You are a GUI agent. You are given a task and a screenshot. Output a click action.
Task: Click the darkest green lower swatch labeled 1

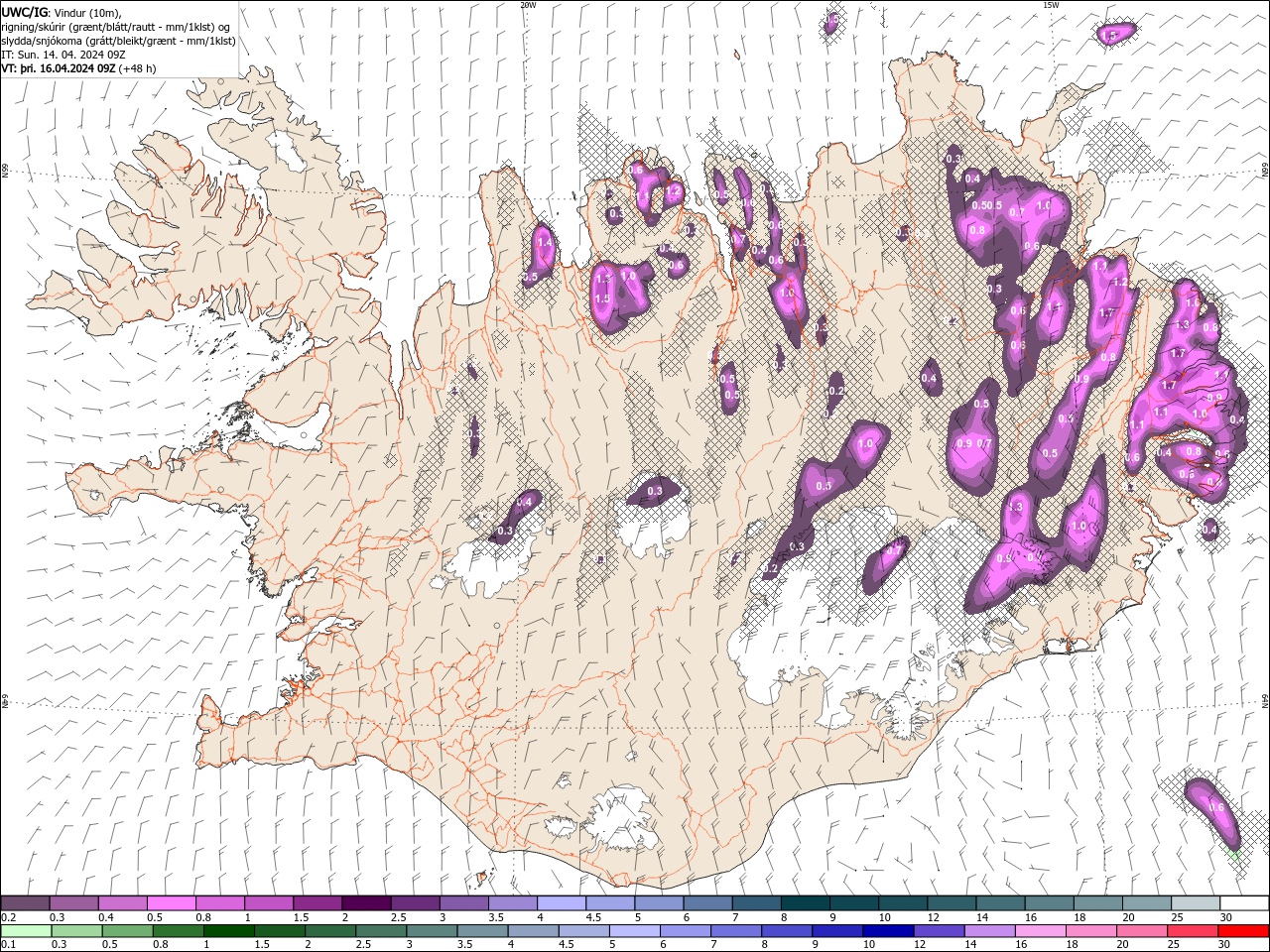(x=228, y=931)
